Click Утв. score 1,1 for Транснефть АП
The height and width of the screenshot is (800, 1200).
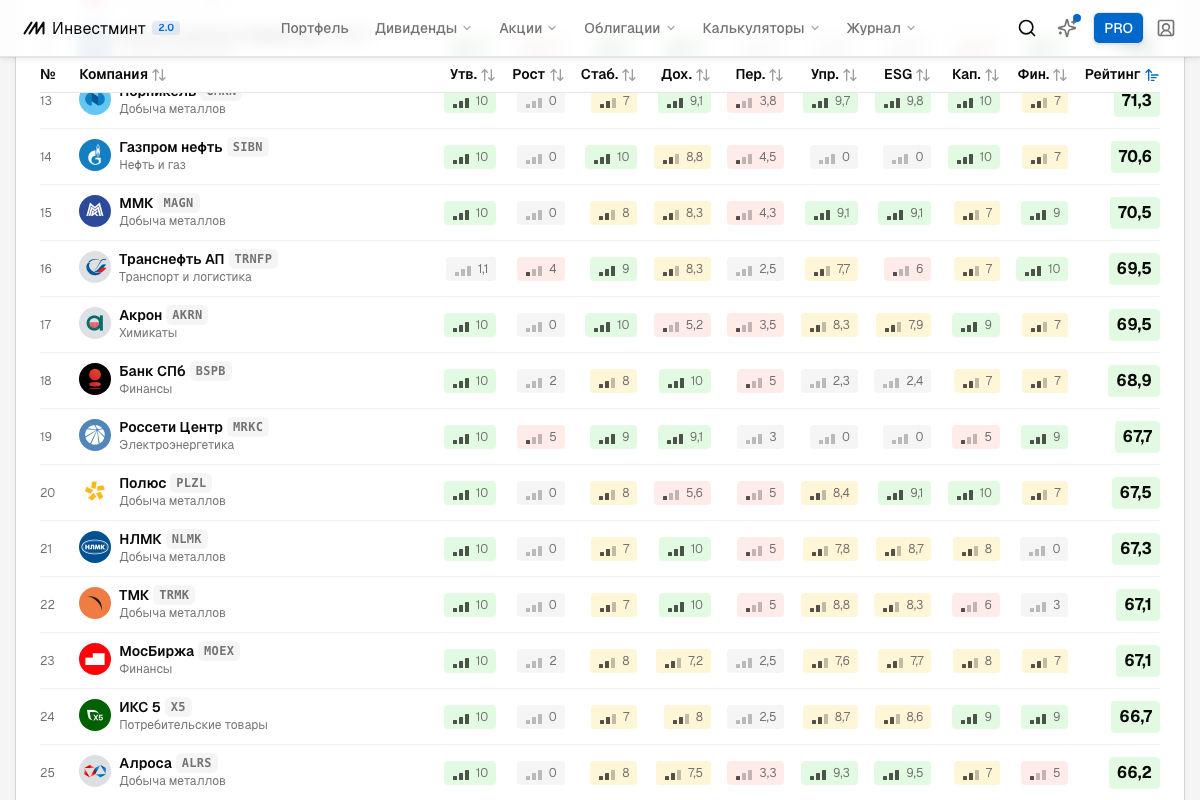pyautogui.click(x=471, y=269)
